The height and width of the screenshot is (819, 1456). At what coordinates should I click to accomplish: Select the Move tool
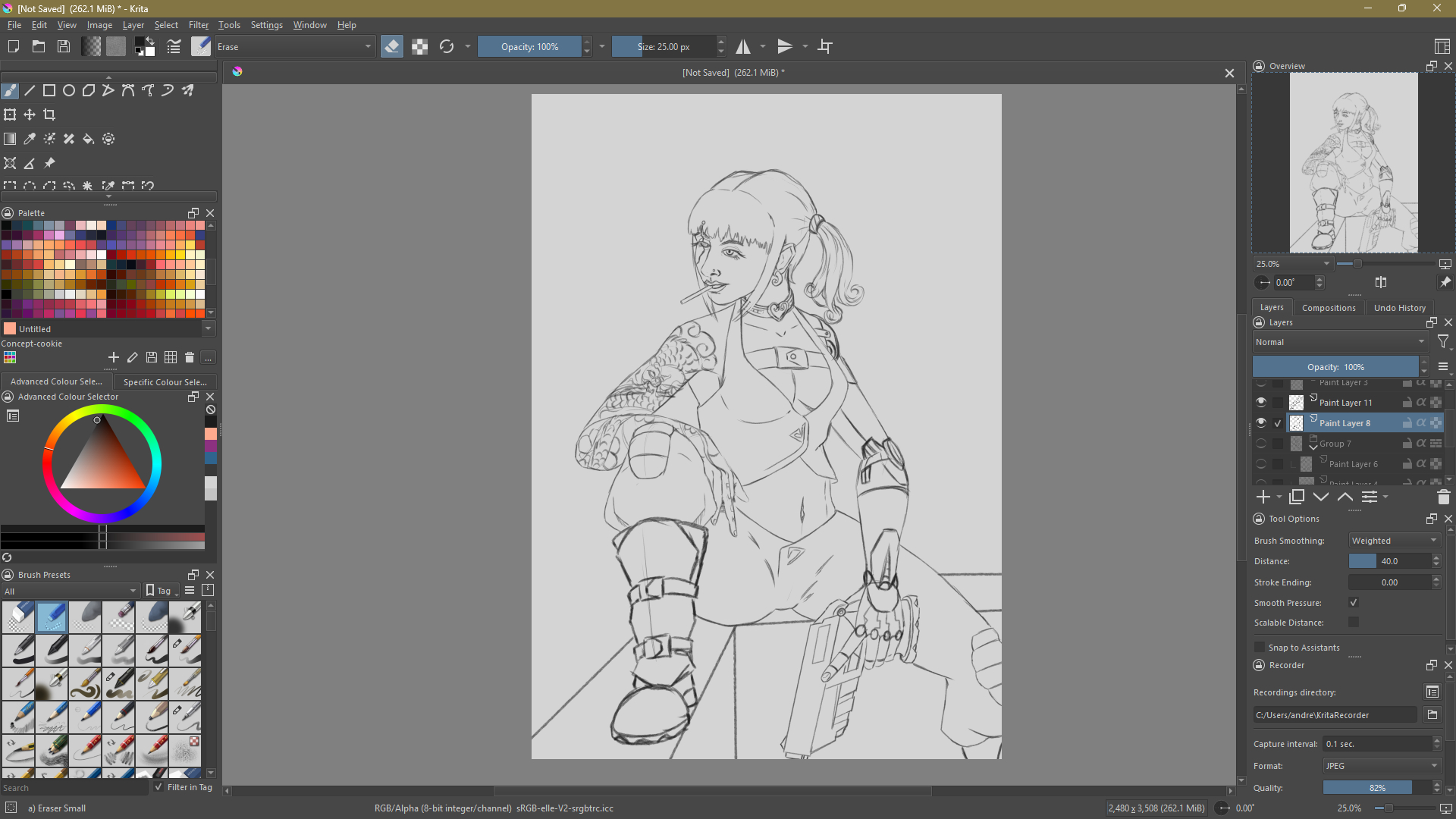30,115
